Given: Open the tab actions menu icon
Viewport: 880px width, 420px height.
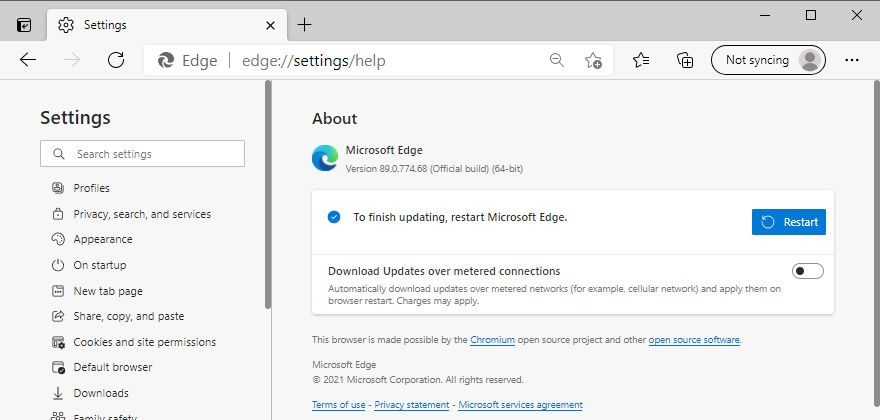Looking at the screenshot, I should coord(24,24).
